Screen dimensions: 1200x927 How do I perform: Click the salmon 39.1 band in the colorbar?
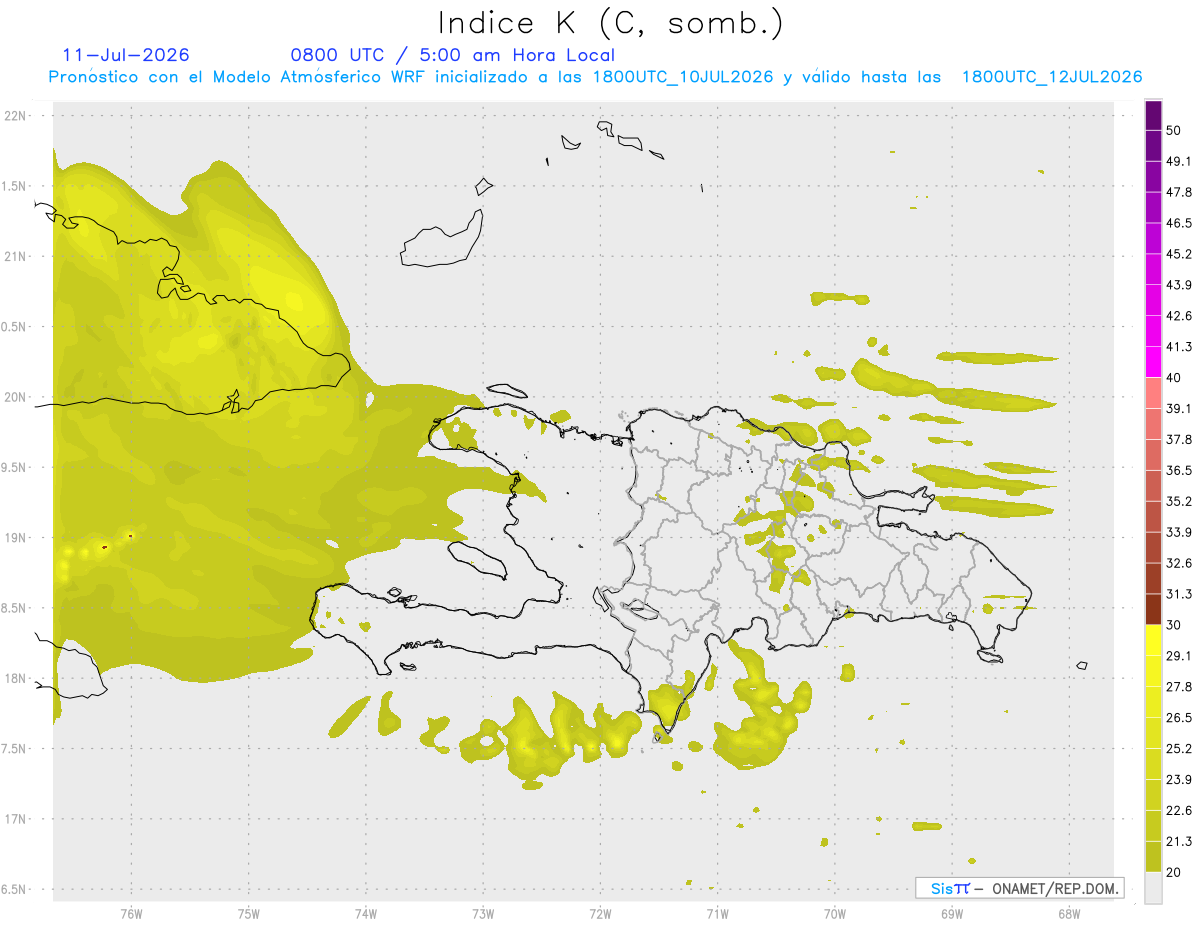click(x=1153, y=392)
